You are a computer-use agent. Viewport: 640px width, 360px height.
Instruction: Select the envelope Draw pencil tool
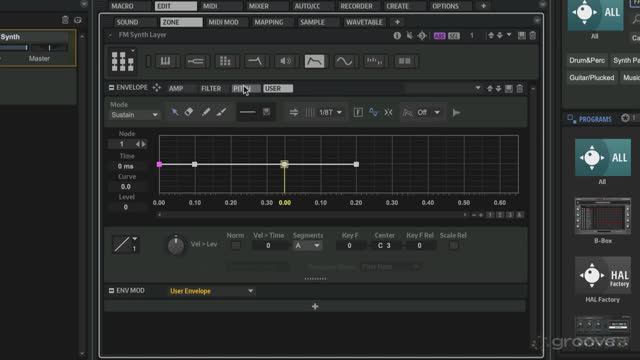206,112
